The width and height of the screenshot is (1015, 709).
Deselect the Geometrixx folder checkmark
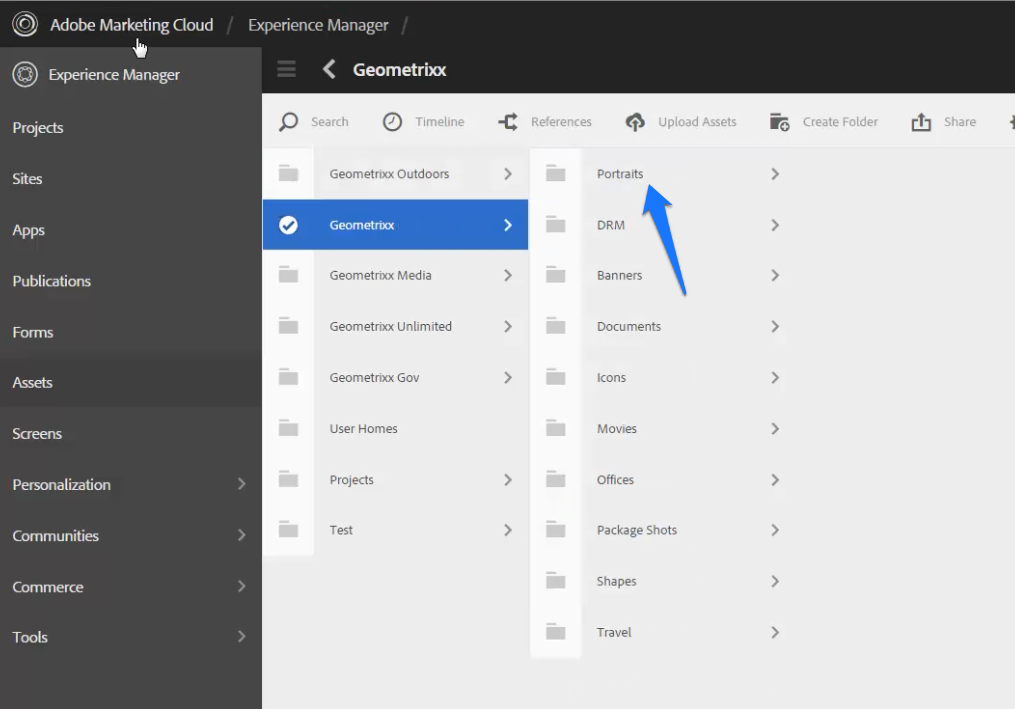click(x=288, y=224)
